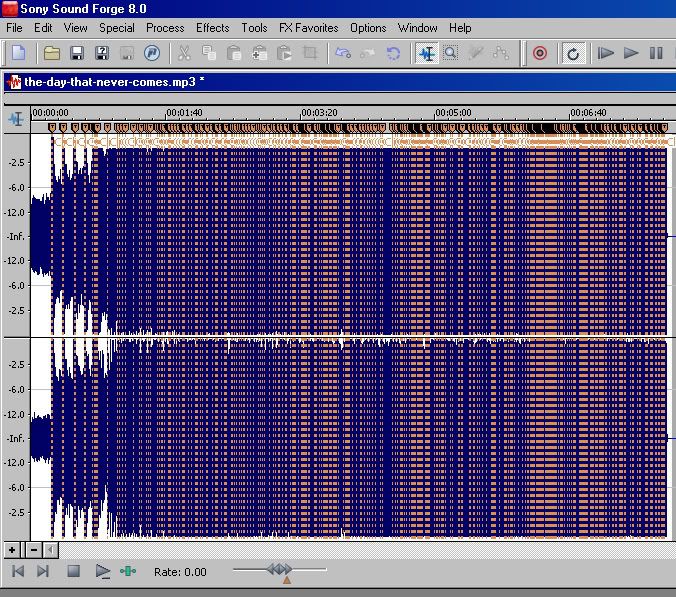
Task: Click Play button in main toolbar
Action: pyautogui.click(x=631, y=53)
